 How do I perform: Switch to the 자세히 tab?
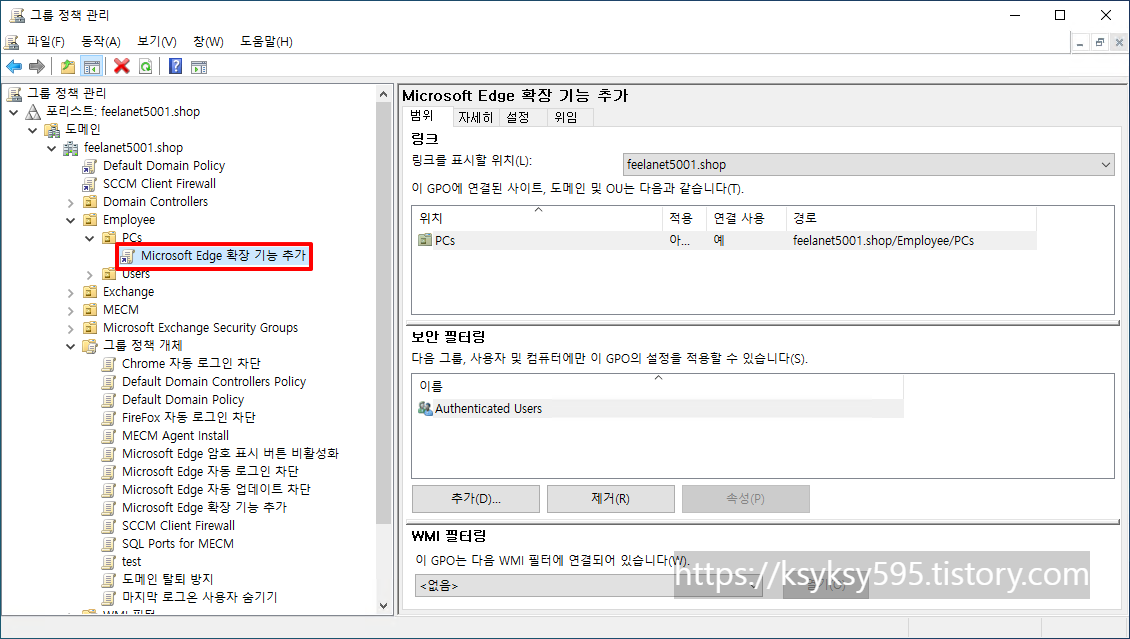(x=476, y=117)
